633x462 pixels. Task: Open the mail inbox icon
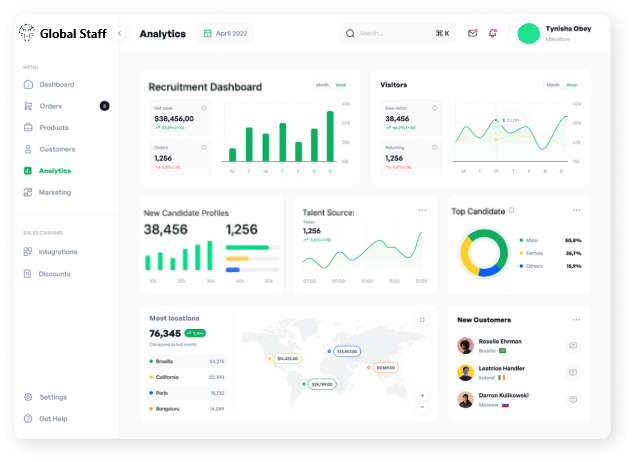(472, 33)
